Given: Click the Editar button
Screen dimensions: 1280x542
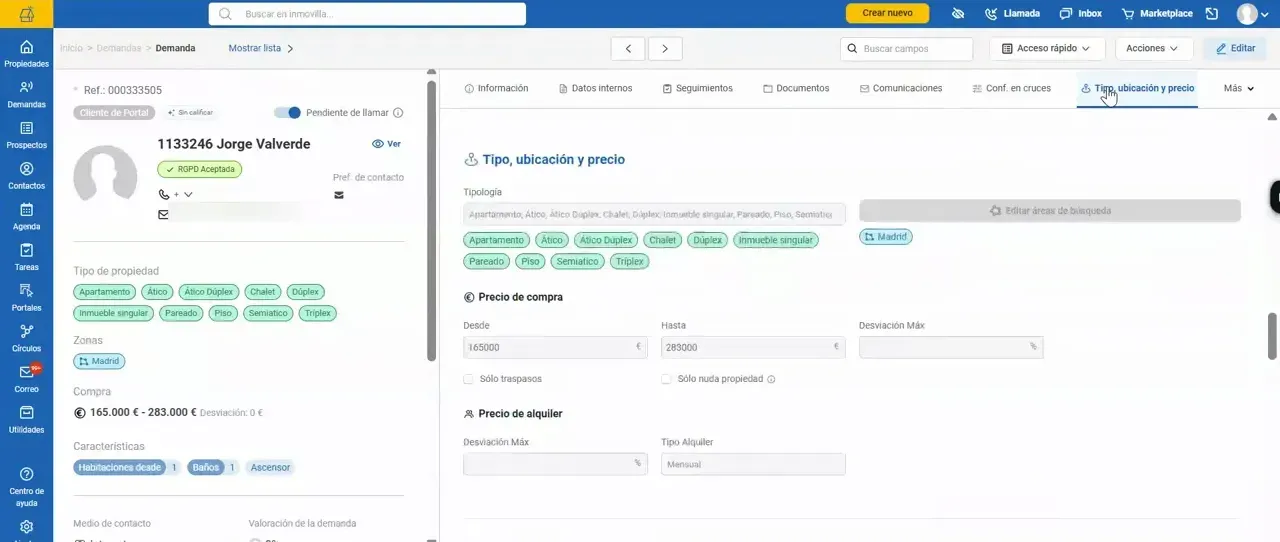Looking at the screenshot, I should click(1235, 48).
